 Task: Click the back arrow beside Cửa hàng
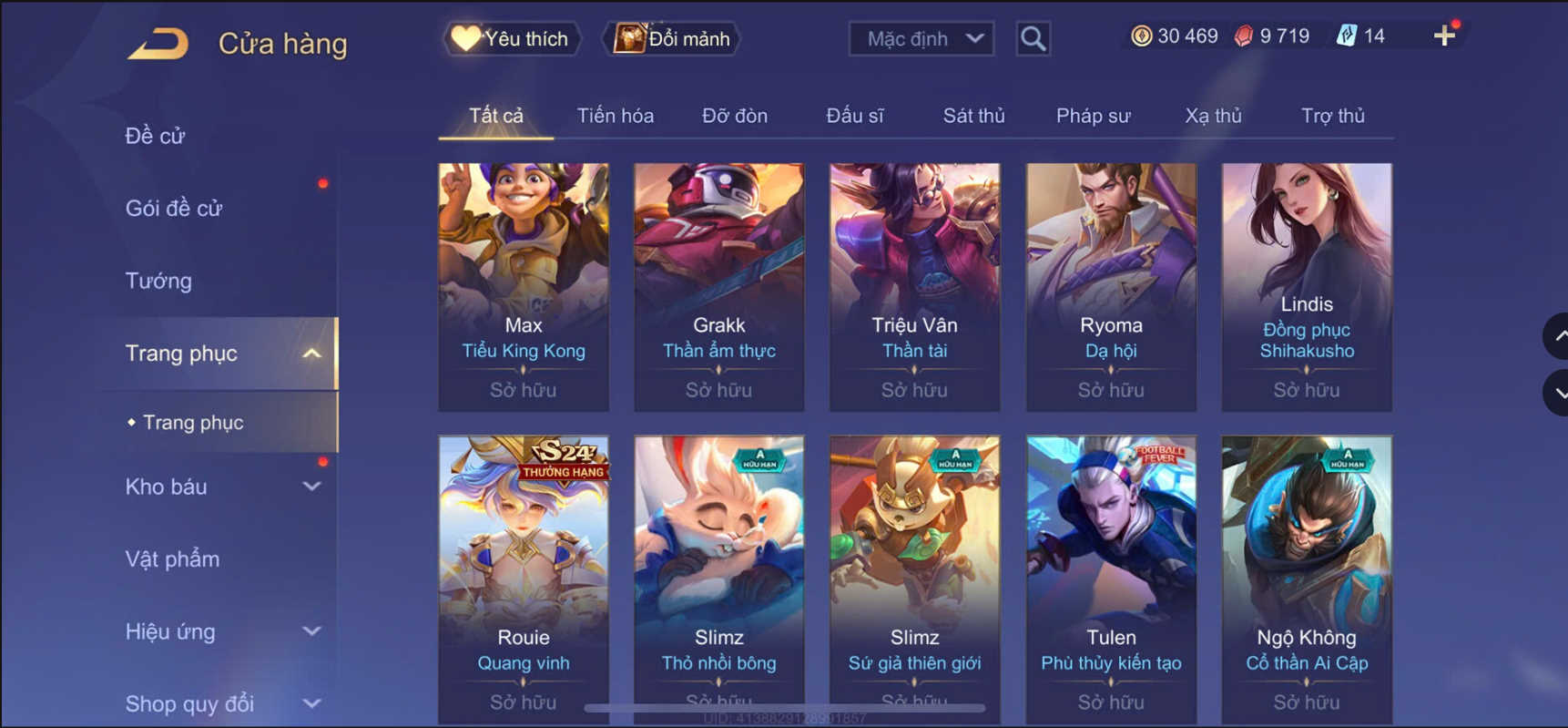[x=158, y=43]
